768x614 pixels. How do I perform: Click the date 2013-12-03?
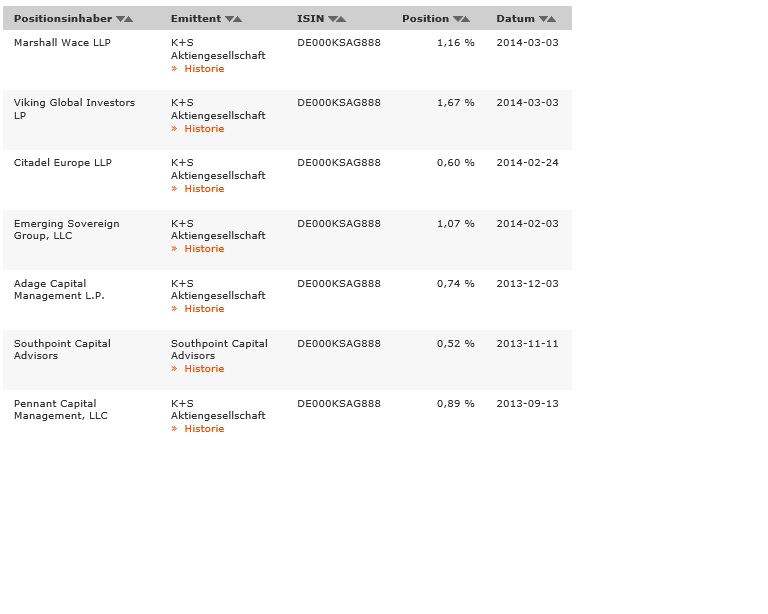coord(528,283)
